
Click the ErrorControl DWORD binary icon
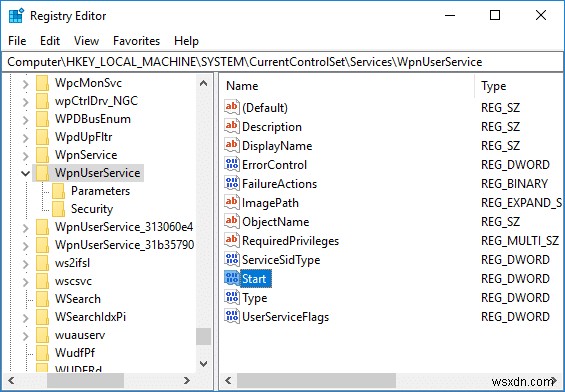tap(232, 165)
